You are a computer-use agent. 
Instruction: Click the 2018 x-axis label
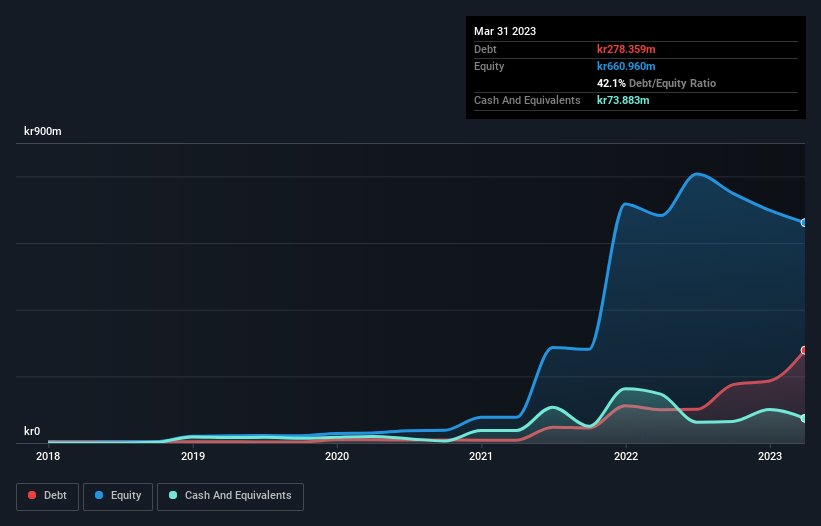tap(48, 456)
